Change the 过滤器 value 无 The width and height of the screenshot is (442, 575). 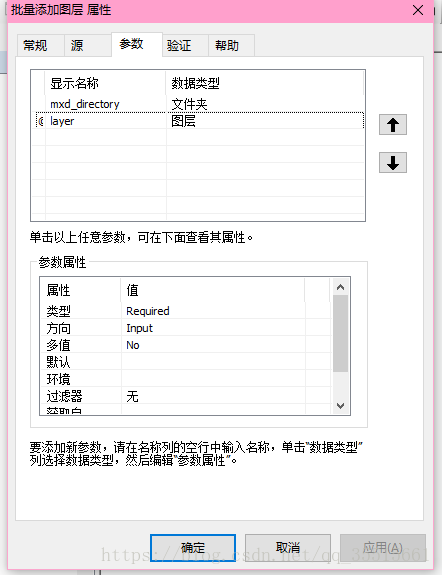click(213, 396)
